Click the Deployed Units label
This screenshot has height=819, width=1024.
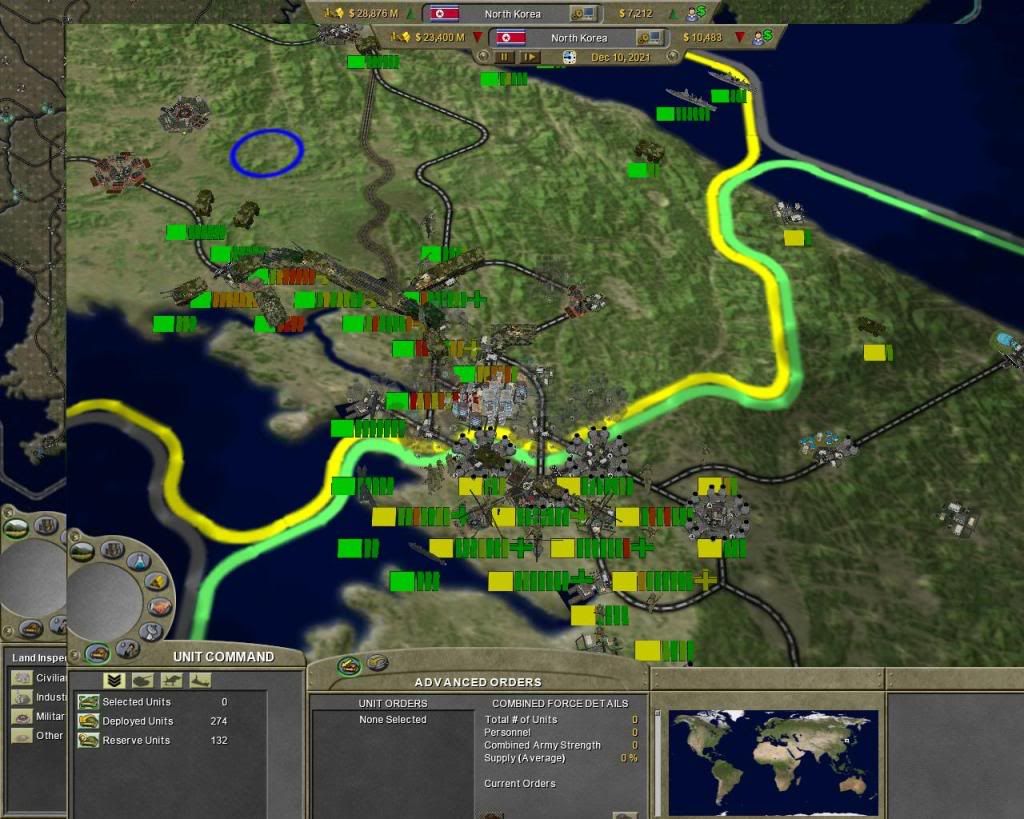(x=138, y=721)
